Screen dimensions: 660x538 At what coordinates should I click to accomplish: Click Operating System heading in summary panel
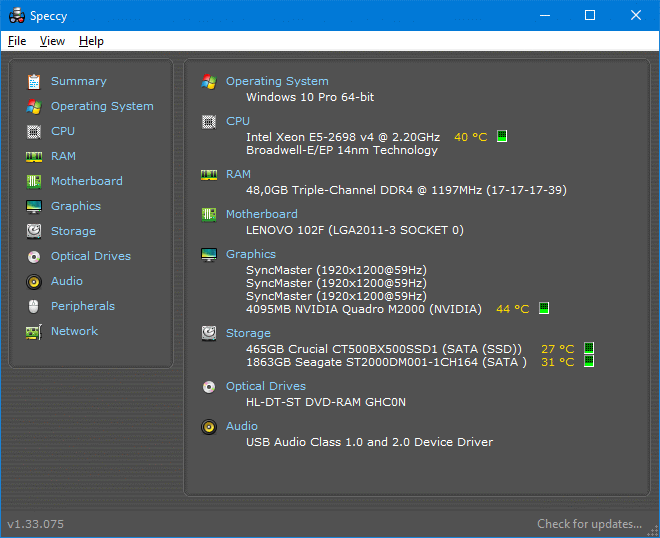tap(277, 81)
